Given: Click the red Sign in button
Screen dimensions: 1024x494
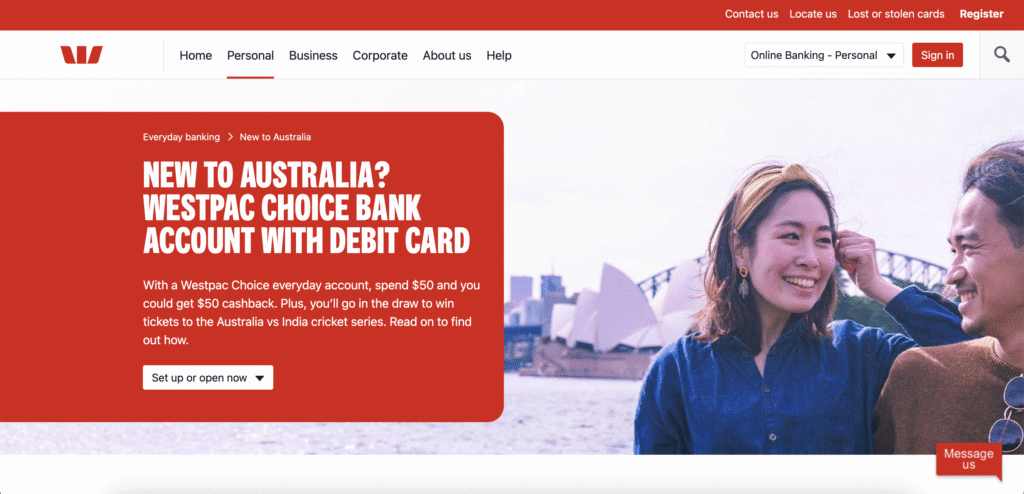Looking at the screenshot, I should 937,56.
